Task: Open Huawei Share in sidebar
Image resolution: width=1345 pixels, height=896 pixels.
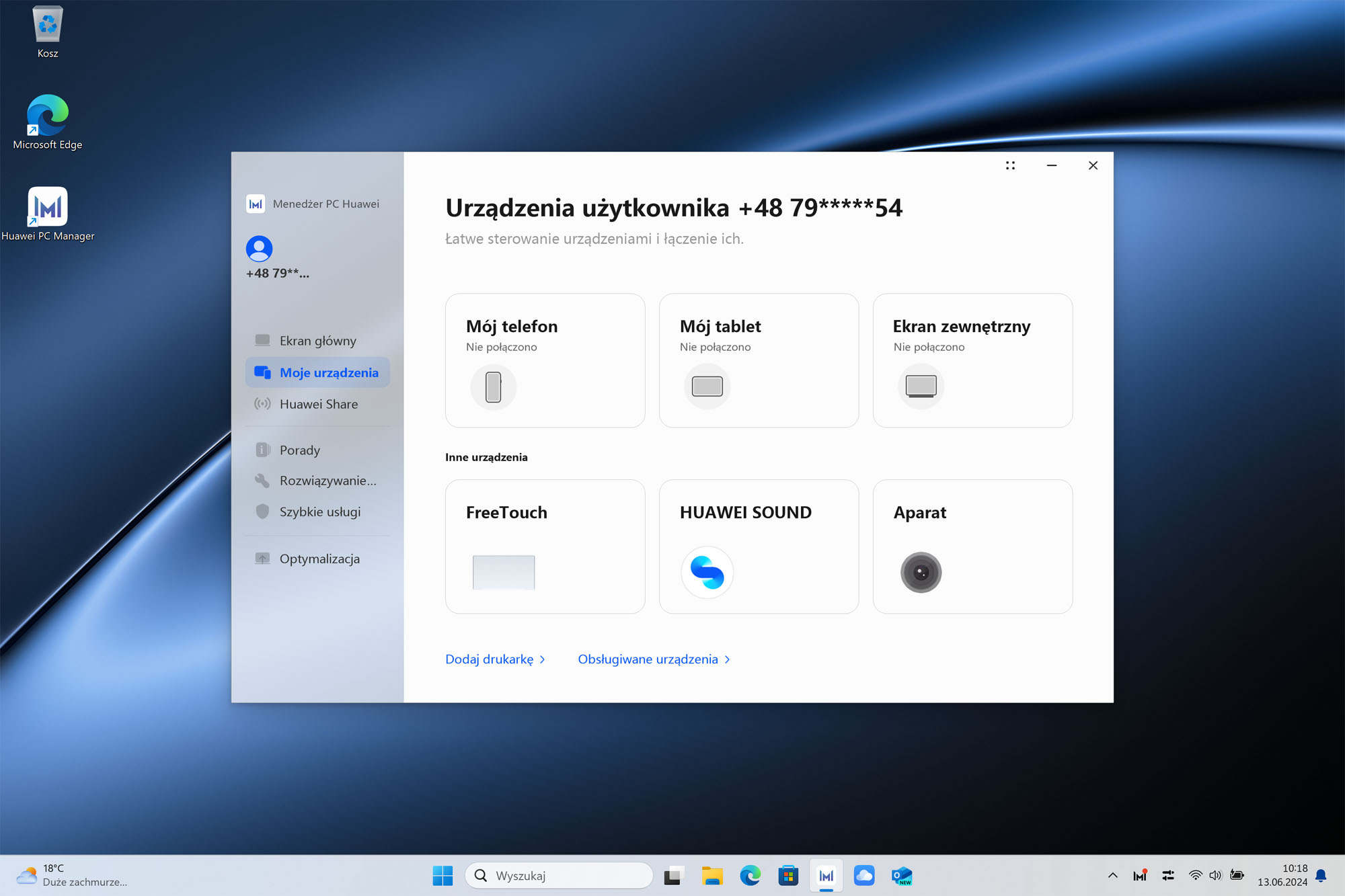Action: [x=317, y=404]
